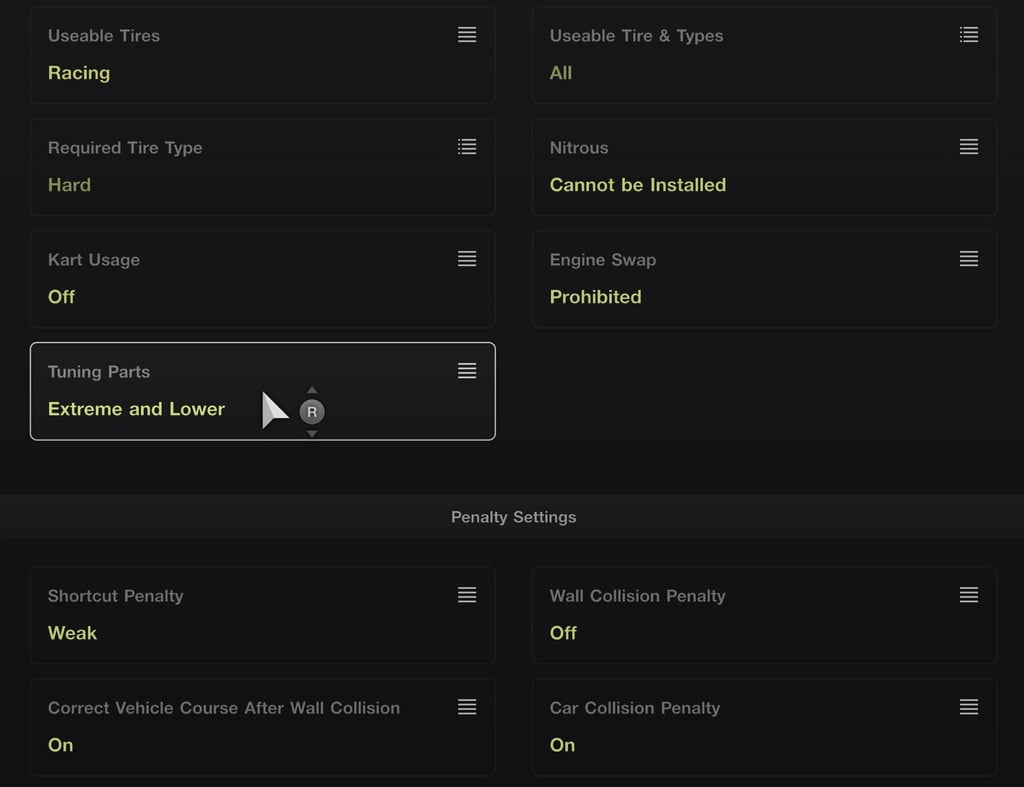Screen dimensions: 1024x787
Task: Open Engine Swap options icon
Action: [968, 259]
